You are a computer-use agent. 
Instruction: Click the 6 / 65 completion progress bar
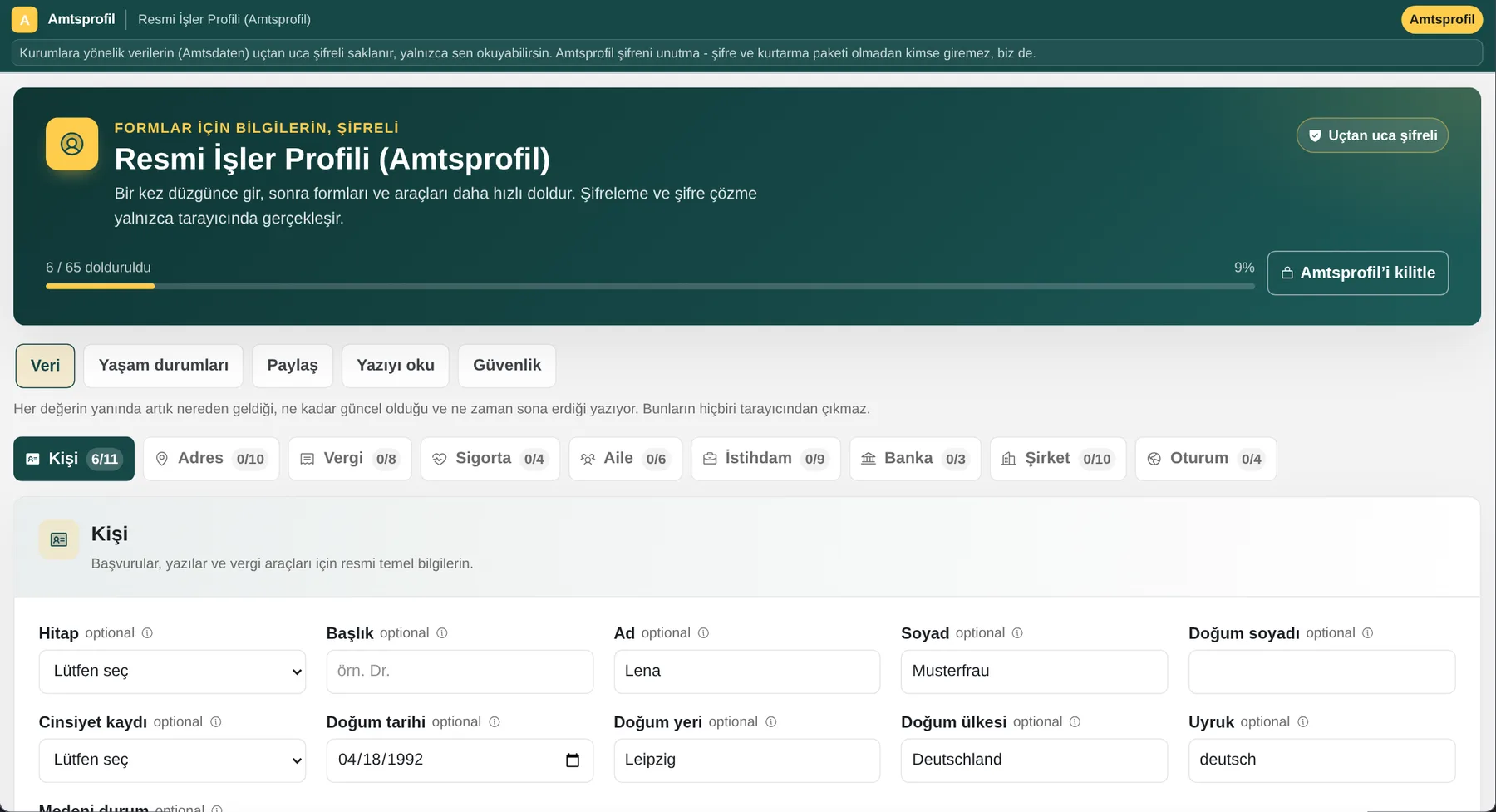point(650,286)
